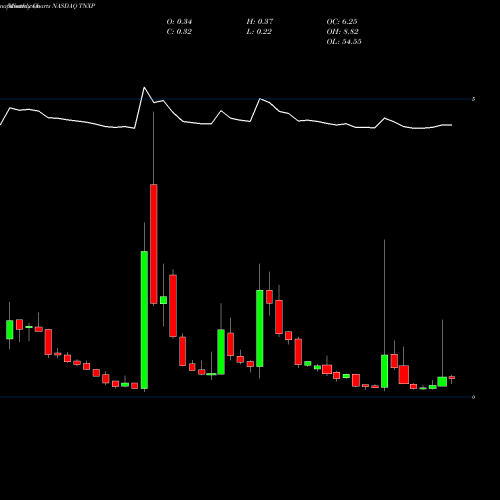
Task: Click the NASDAQ TNXP chart title
Action: 74,6
